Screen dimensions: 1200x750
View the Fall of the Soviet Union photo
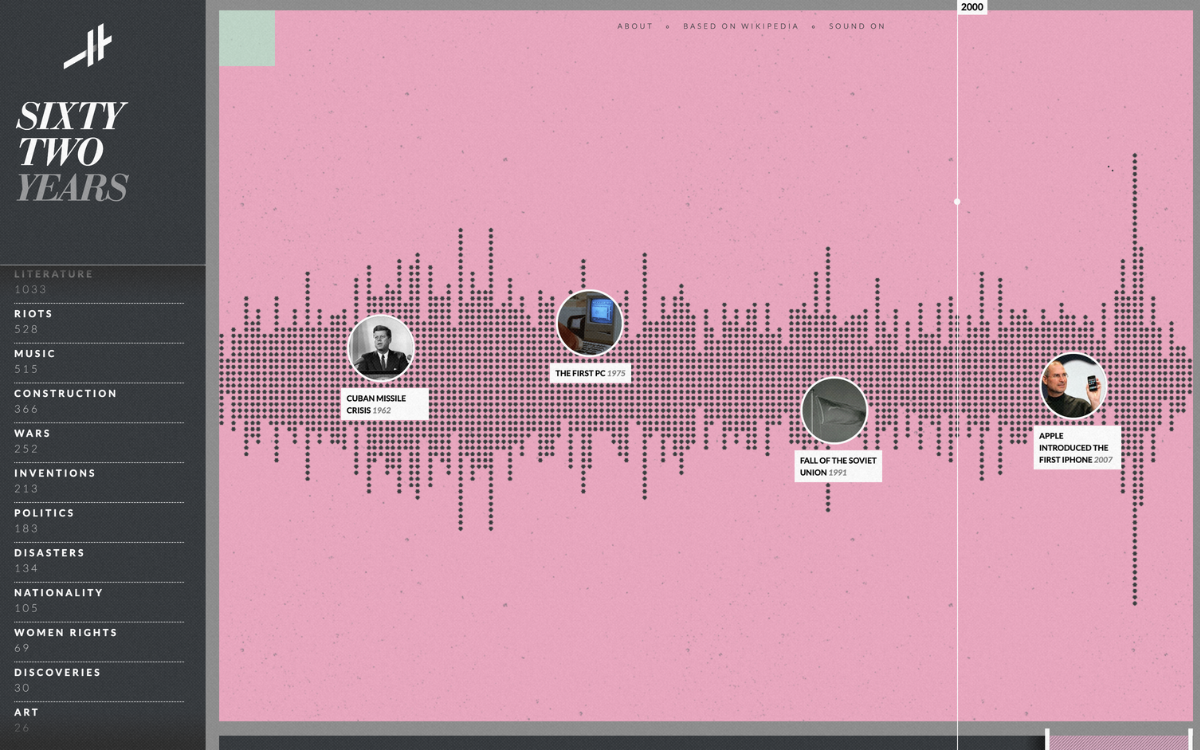click(x=834, y=412)
